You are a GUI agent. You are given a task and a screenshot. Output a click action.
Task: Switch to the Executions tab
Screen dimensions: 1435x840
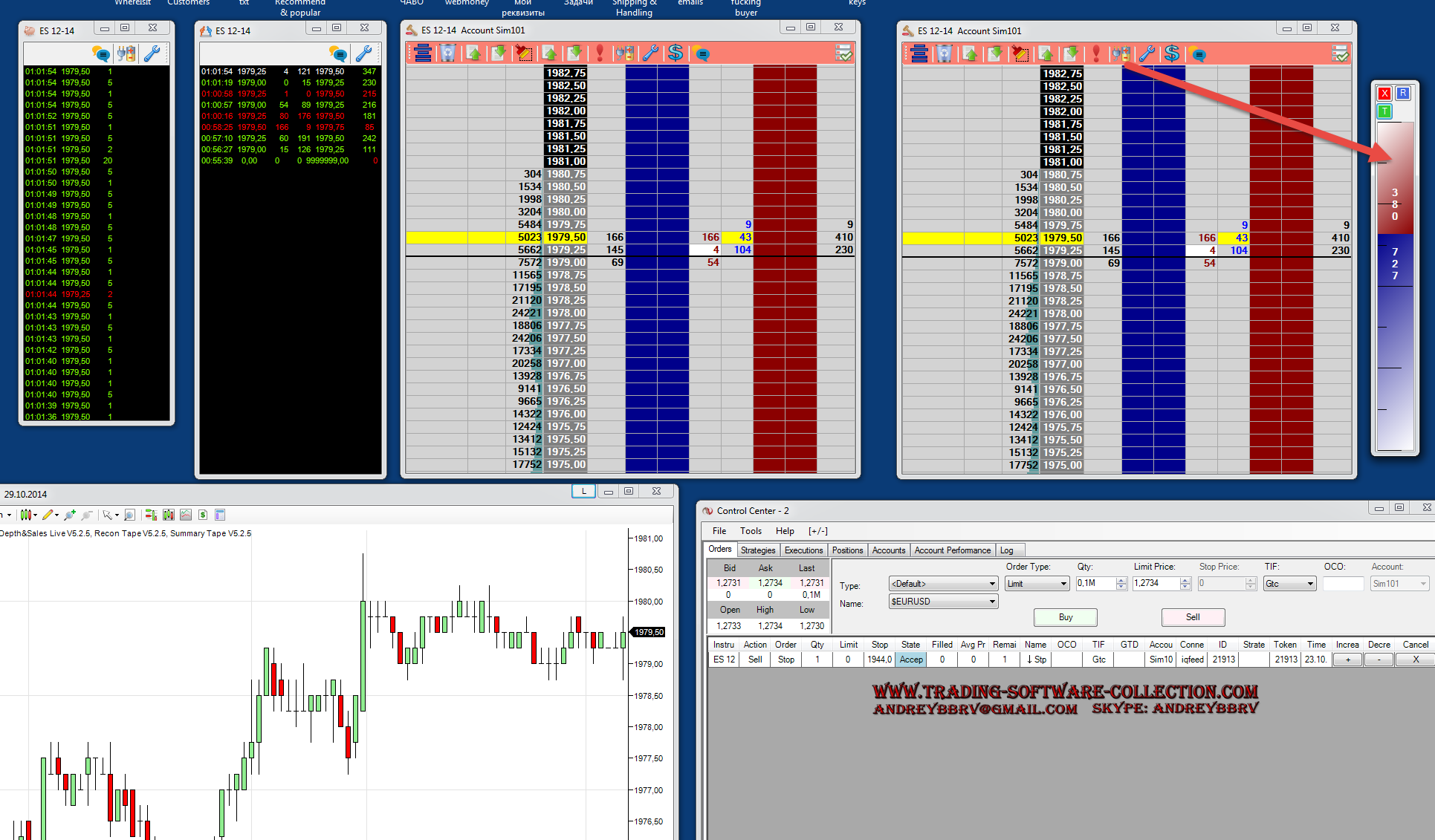[x=803, y=550]
